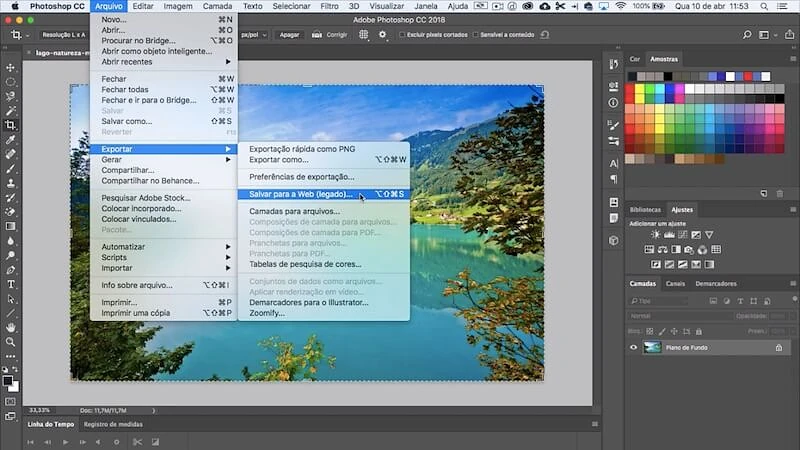
Task: Pick the white swatch in recent colors row
Action: click(x=730, y=77)
